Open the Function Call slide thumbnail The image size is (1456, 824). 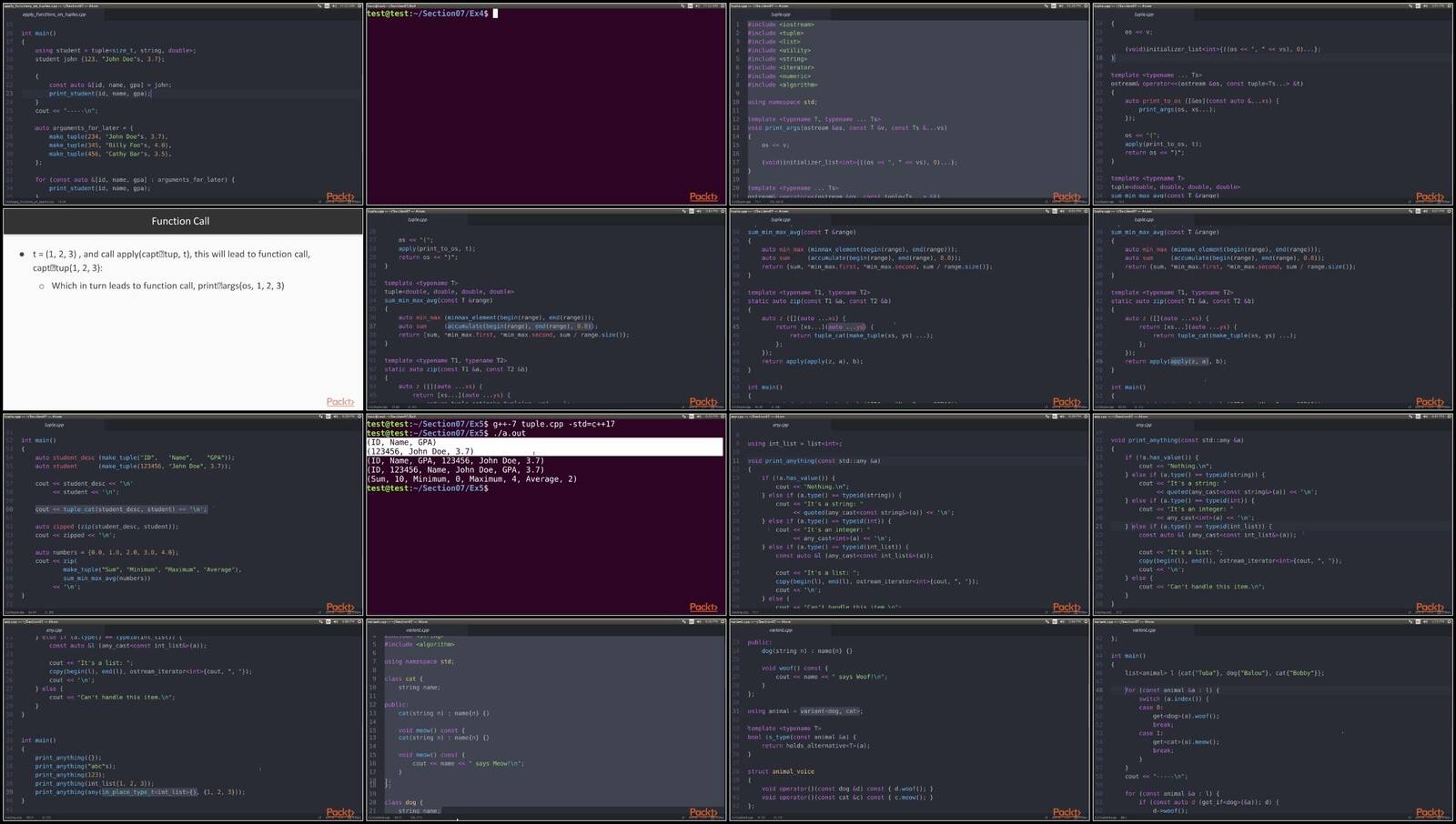tap(182, 309)
